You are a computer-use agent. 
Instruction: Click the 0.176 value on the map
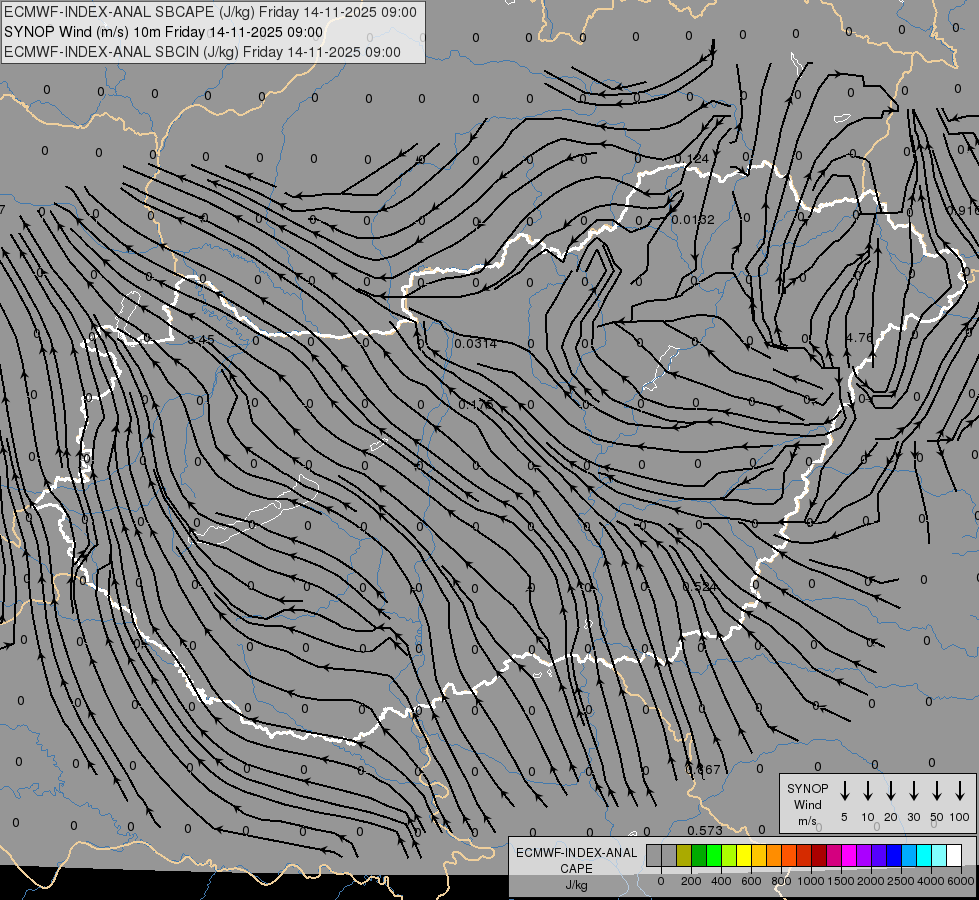click(x=476, y=405)
